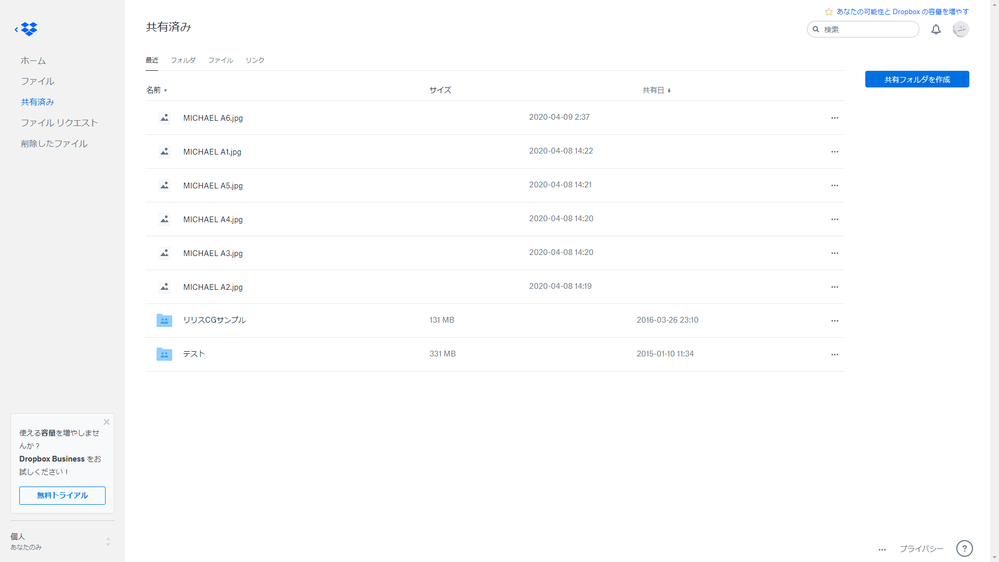Open file MICHAEL A6.jpg

213,118
